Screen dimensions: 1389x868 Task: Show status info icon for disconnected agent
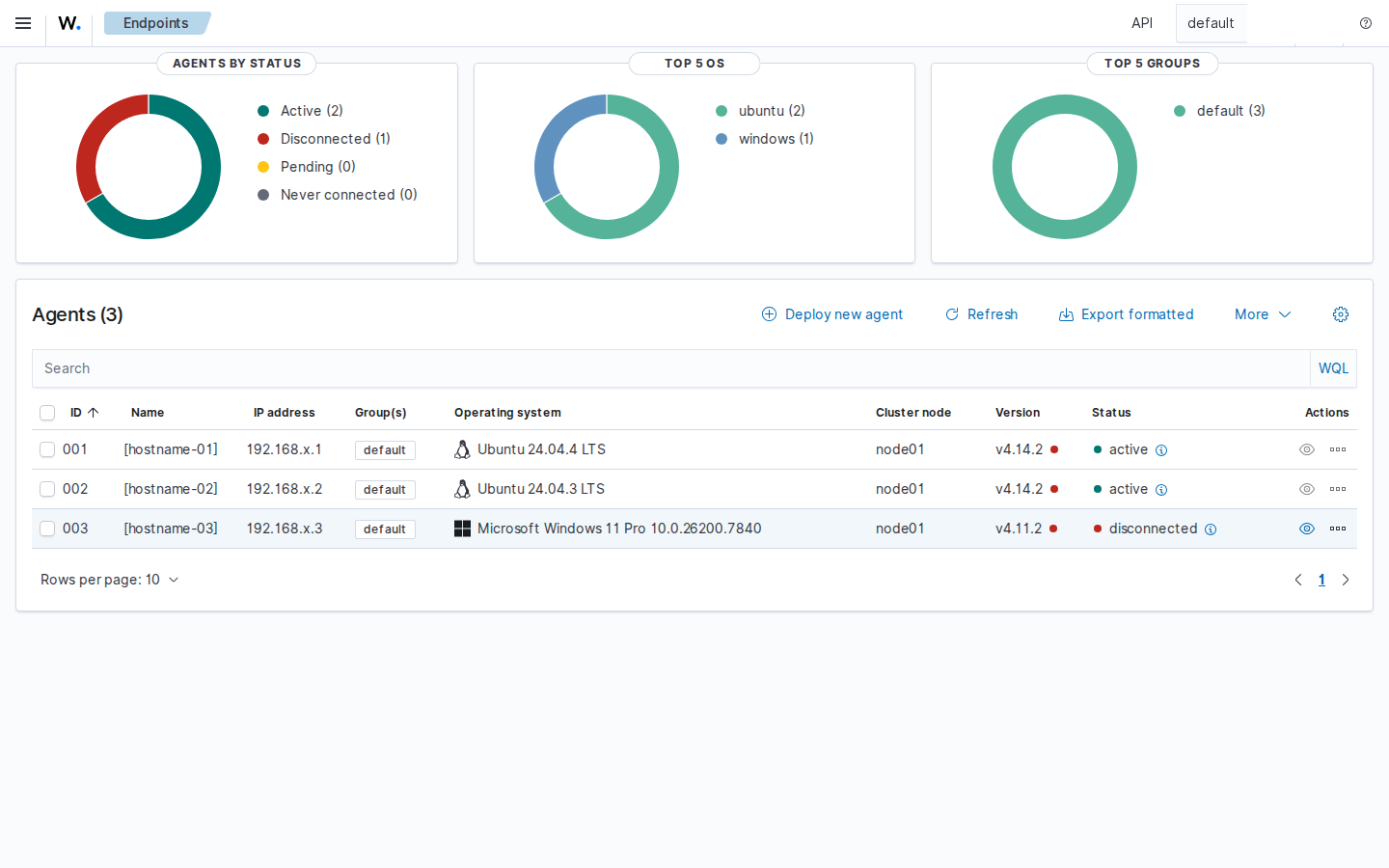[1211, 529]
